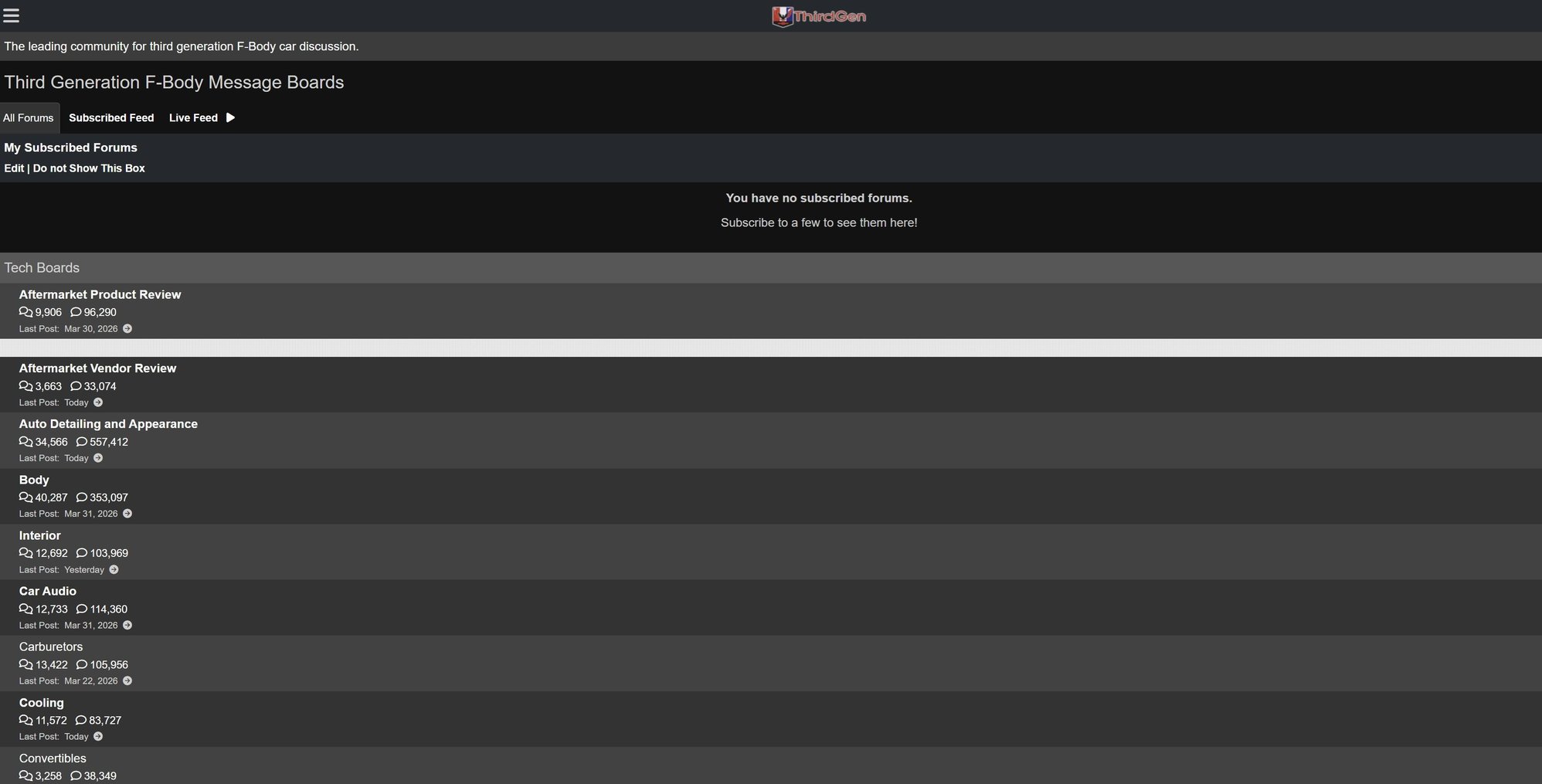Open the Live Feed tab
This screenshot has width=1542, height=784.
pos(193,118)
